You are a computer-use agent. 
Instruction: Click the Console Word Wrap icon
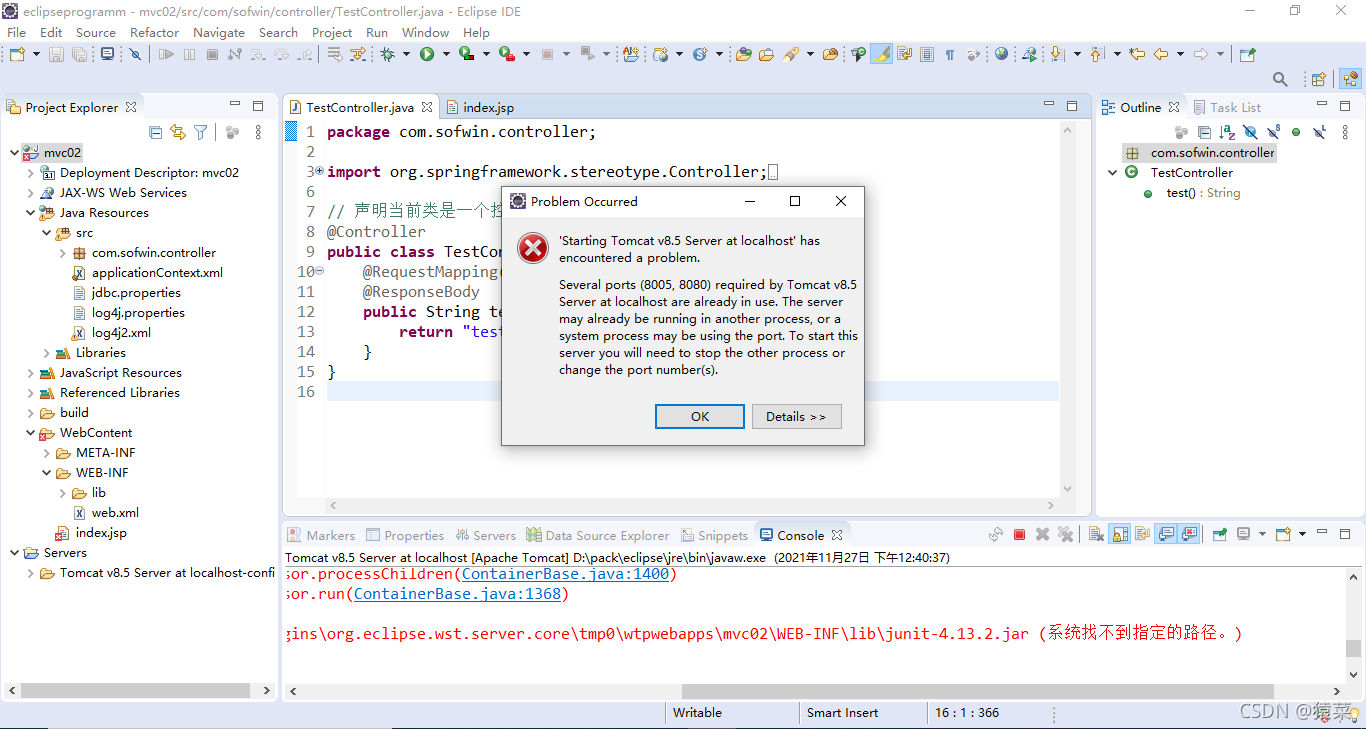pyautogui.click(x=1142, y=535)
